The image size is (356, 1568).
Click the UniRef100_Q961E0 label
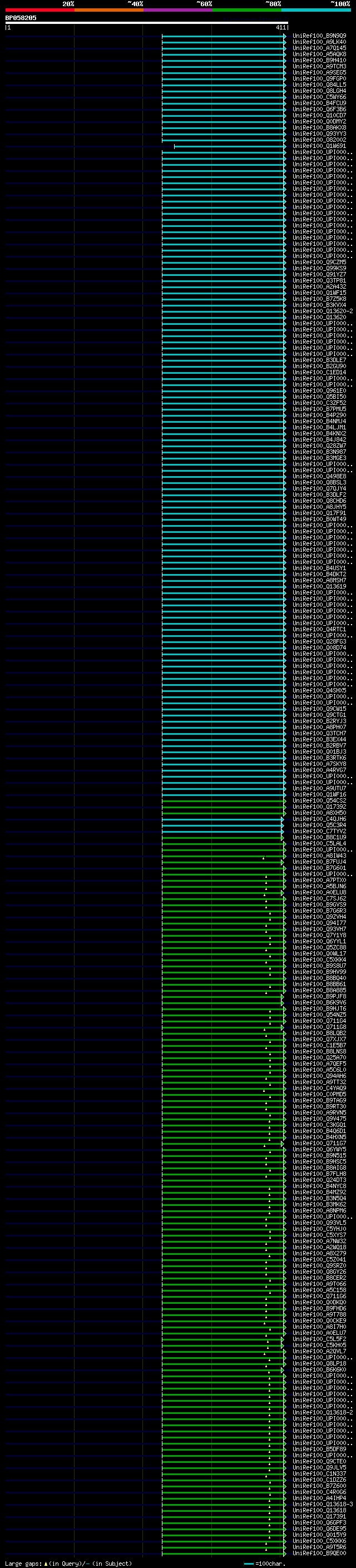(x=319, y=391)
